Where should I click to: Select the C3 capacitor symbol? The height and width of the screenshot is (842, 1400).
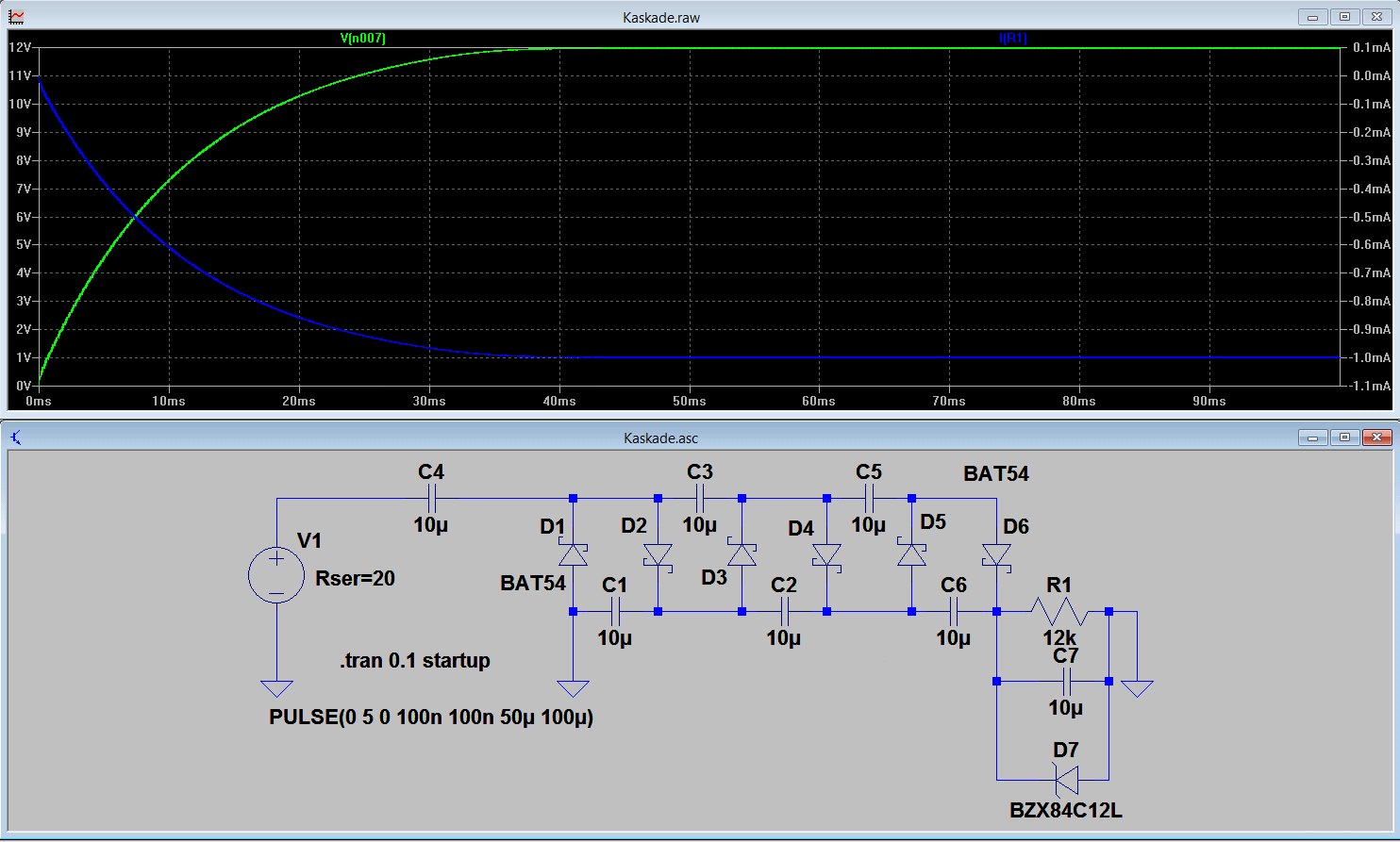click(x=700, y=499)
